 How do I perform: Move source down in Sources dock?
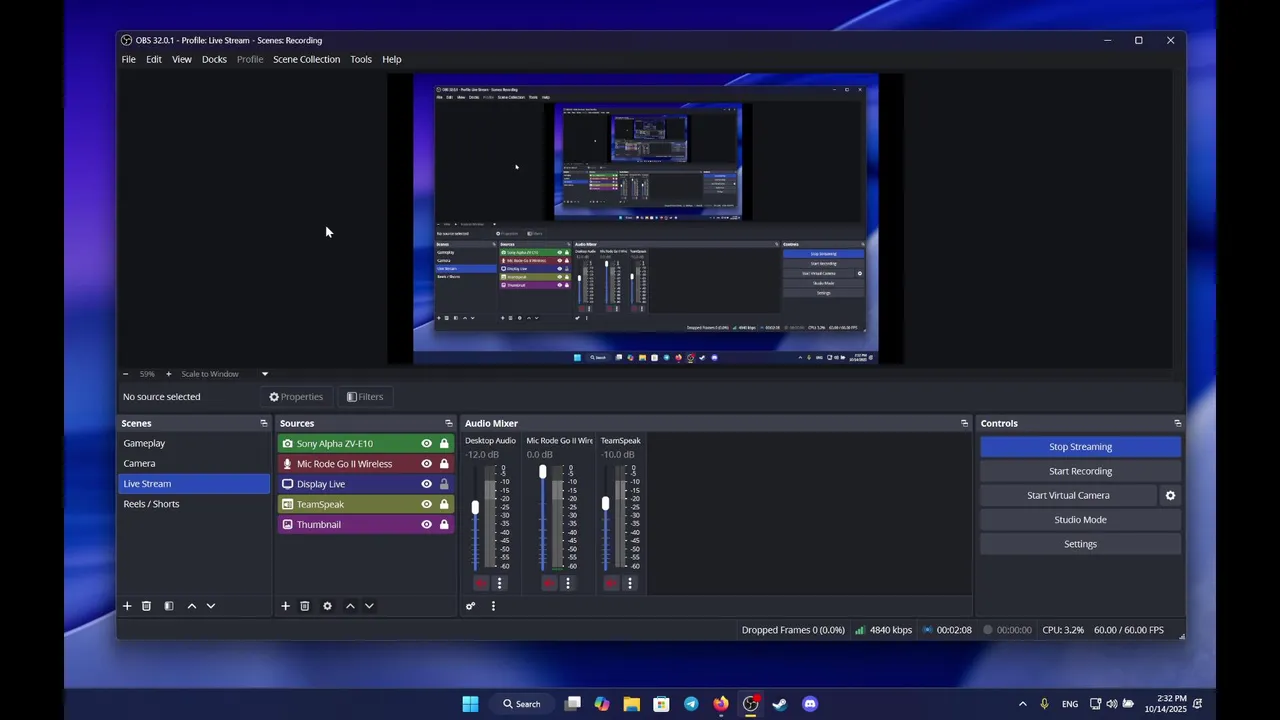(x=369, y=606)
